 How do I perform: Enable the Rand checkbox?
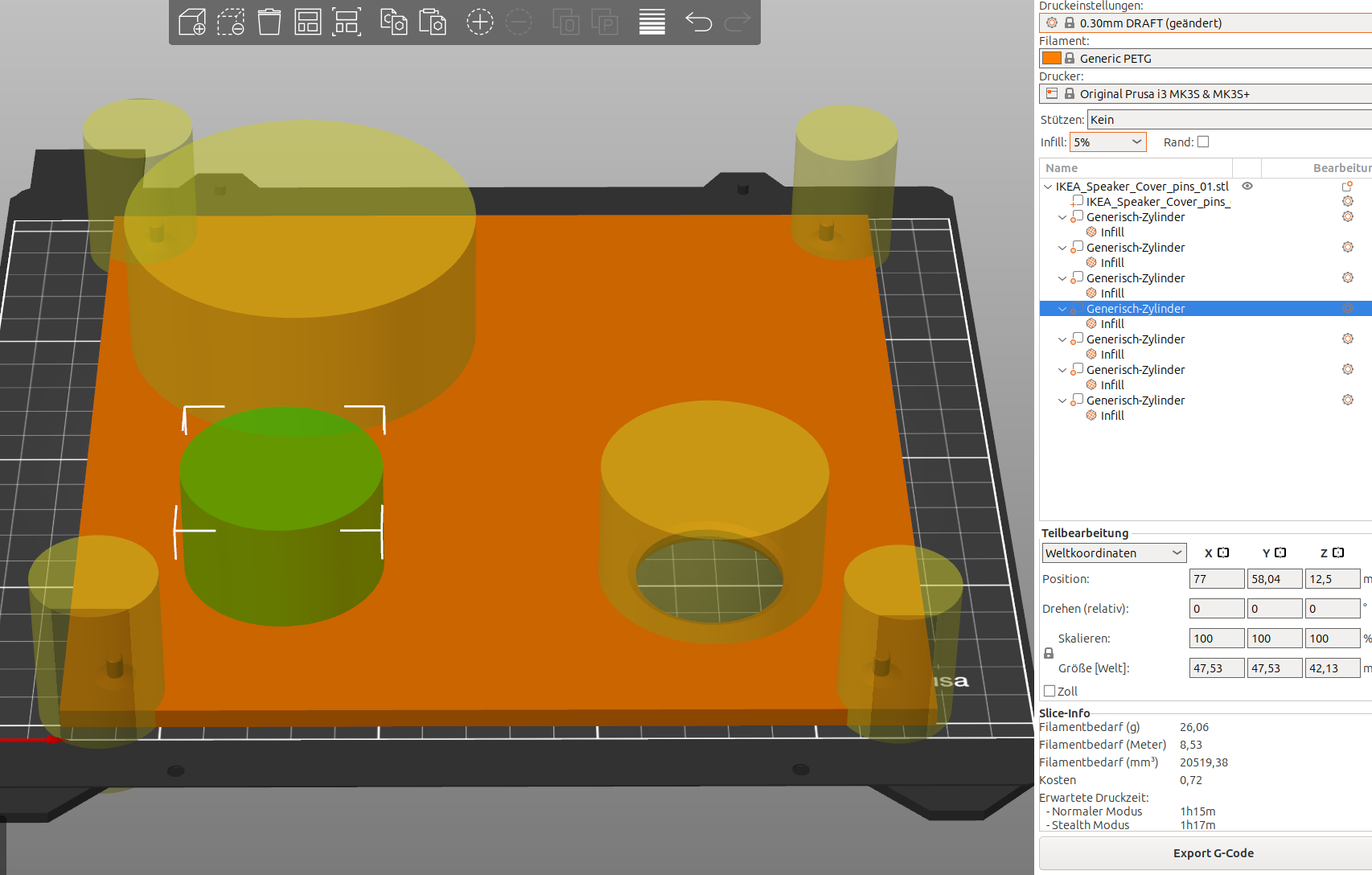[1203, 142]
